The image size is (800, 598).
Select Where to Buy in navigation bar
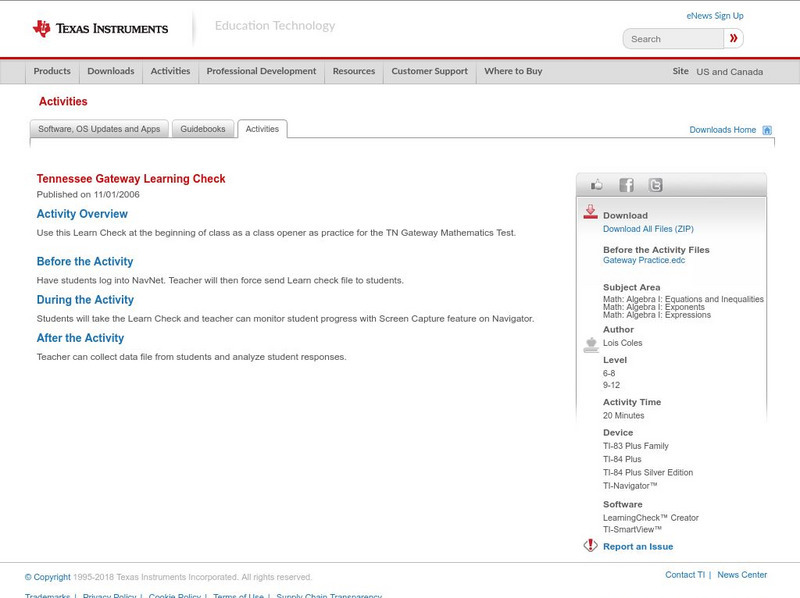513,71
